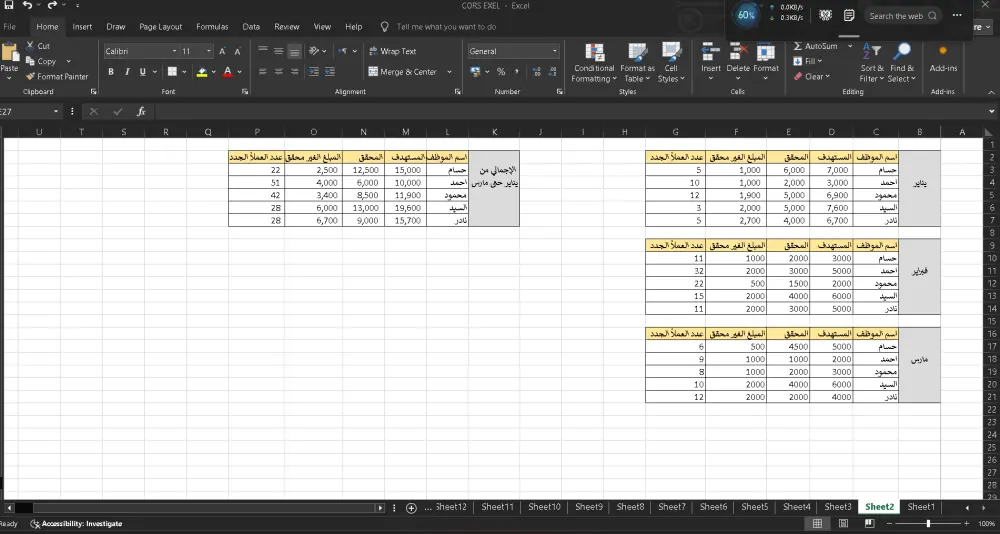Click the Insert Function fx icon
1000x534 pixels.
pyautogui.click(x=142, y=112)
